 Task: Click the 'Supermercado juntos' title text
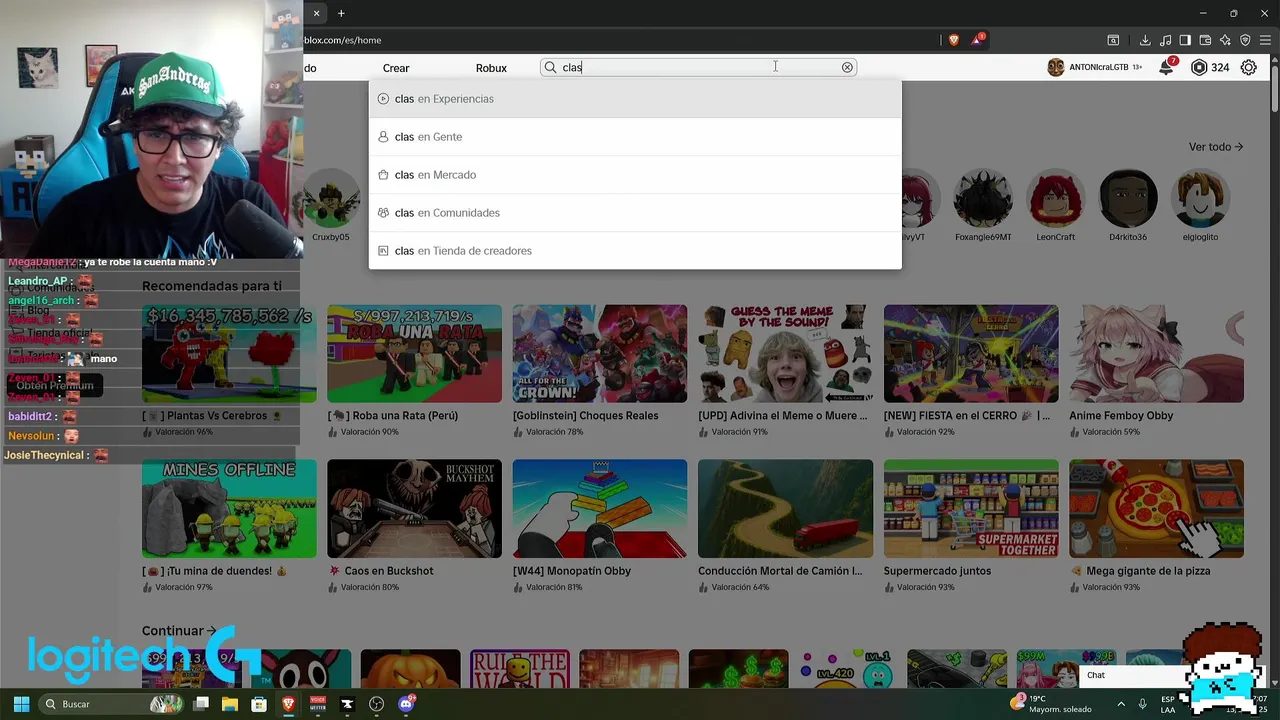[x=937, y=571]
